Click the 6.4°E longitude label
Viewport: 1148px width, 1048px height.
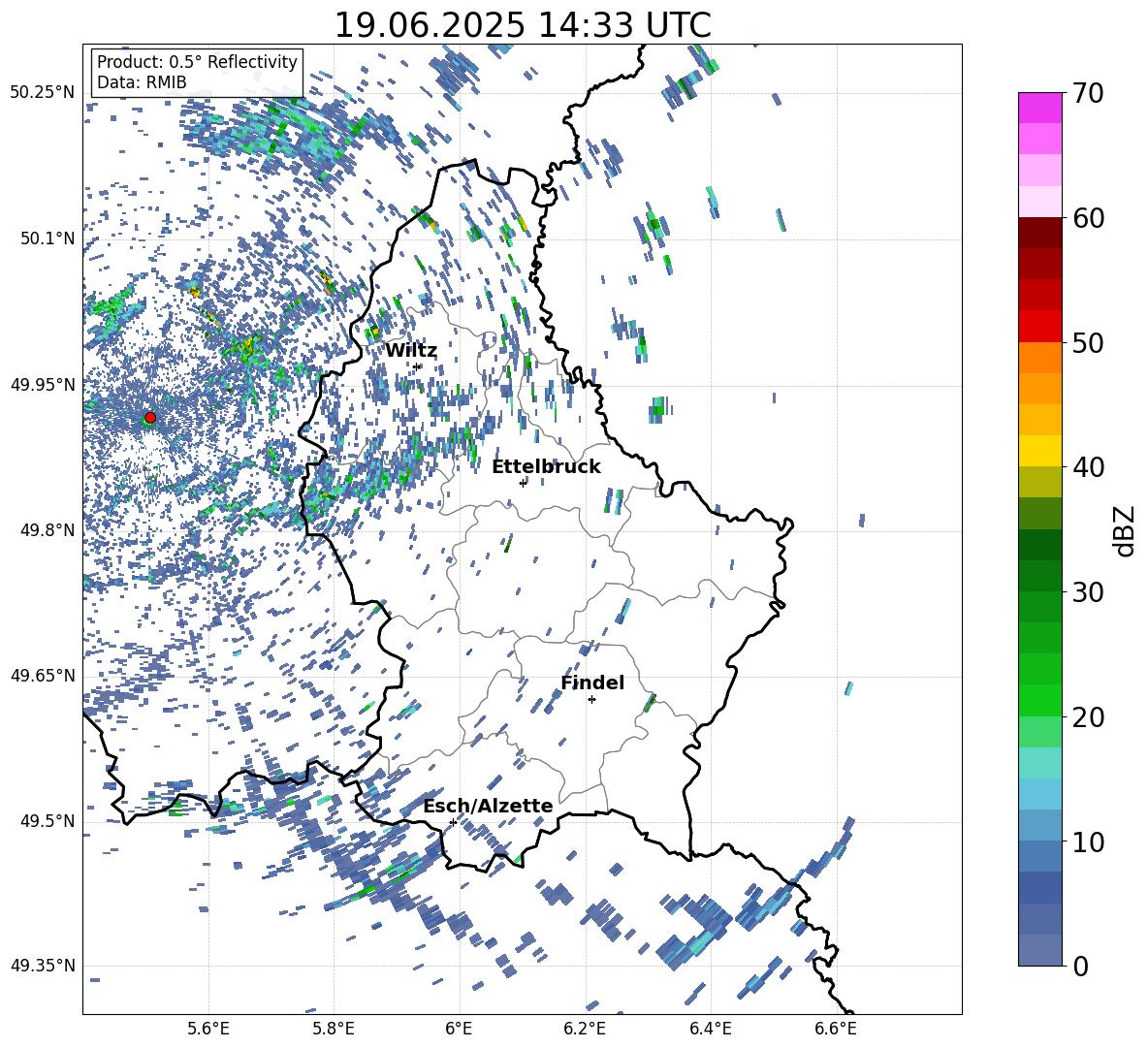tap(710, 1029)
